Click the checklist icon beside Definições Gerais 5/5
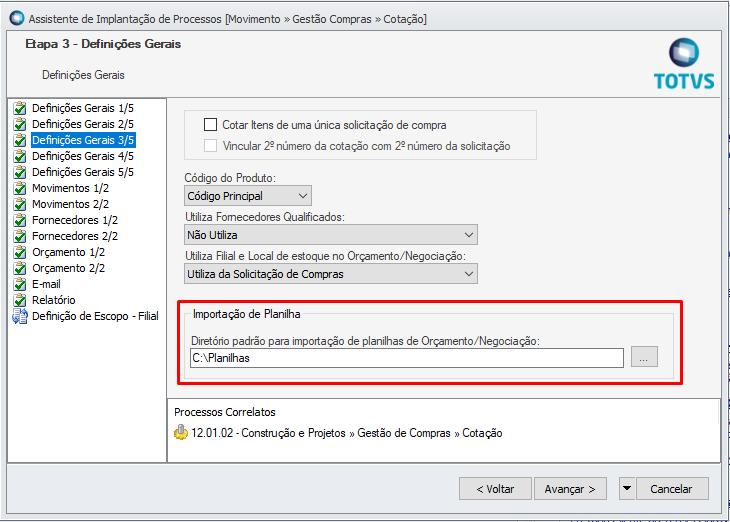 click(x=20, y=172)
